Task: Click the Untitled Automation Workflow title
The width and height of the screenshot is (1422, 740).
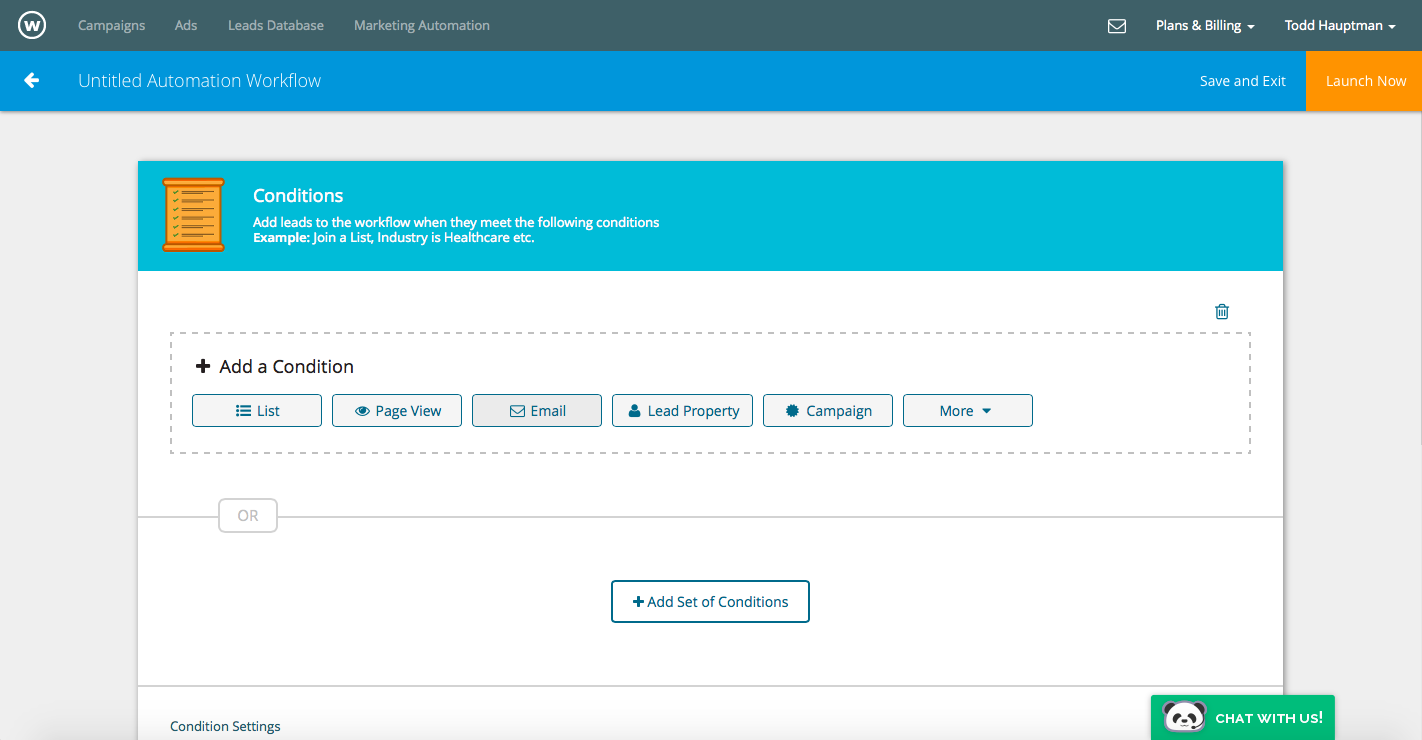Action: pos(200,81)
